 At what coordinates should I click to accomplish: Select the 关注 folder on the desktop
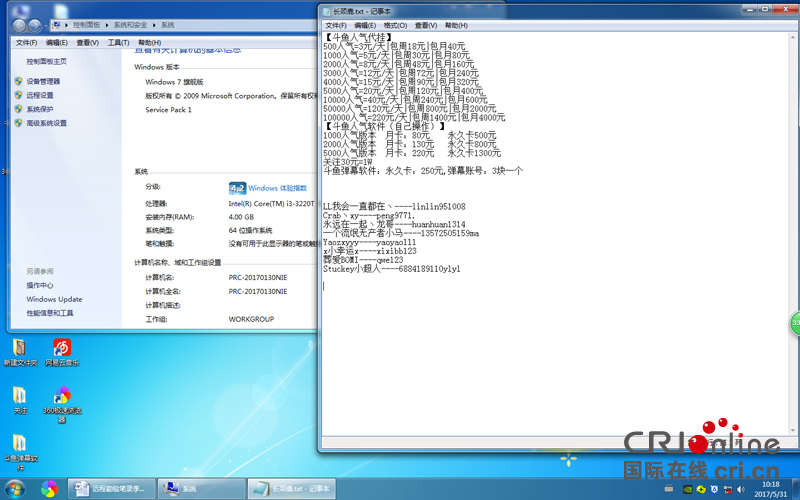pyautogui.click(x=20, y=400)
